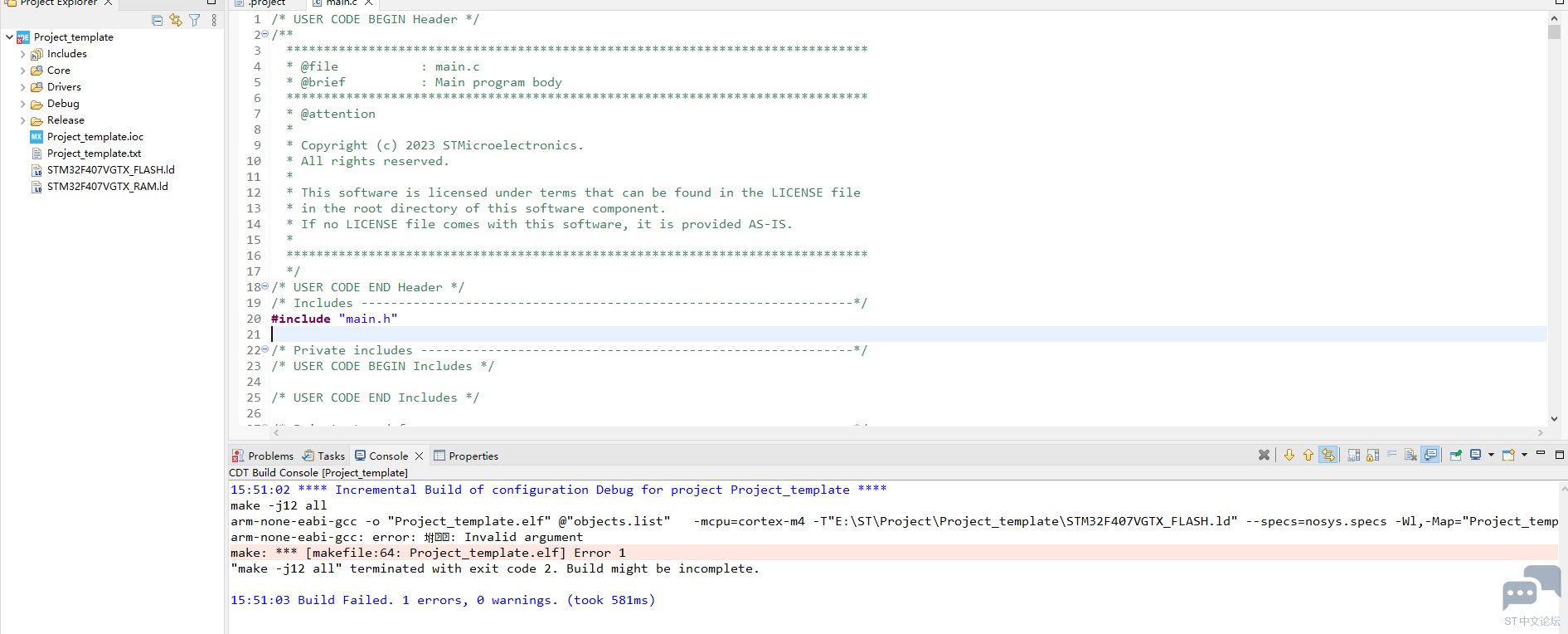Click Collapse All in Project Explorer
This screenshot has height=634, width=1568.
tap(158, 20)
